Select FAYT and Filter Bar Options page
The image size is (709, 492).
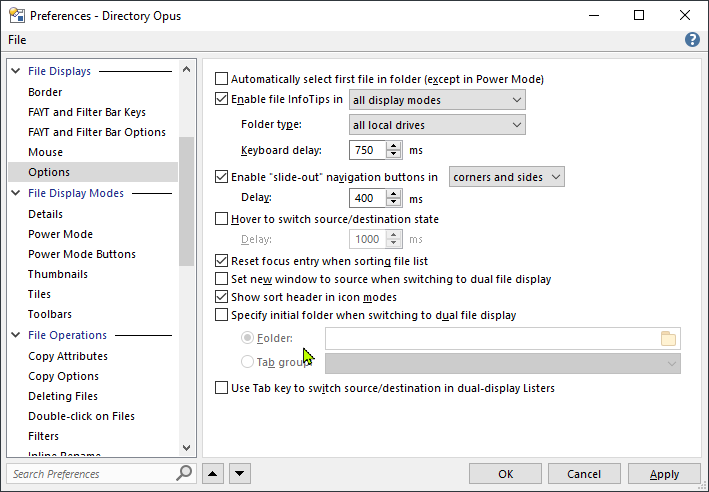click(97, 132)
